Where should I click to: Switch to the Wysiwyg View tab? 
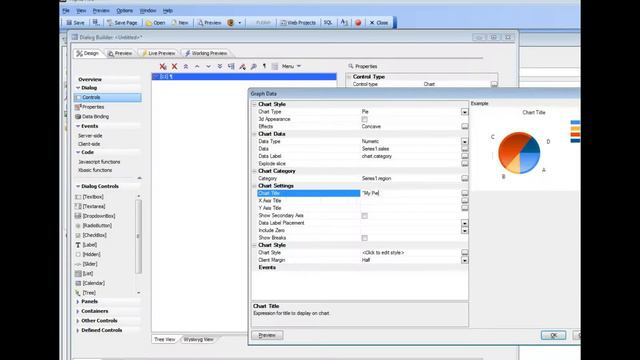tap(198, 340)
